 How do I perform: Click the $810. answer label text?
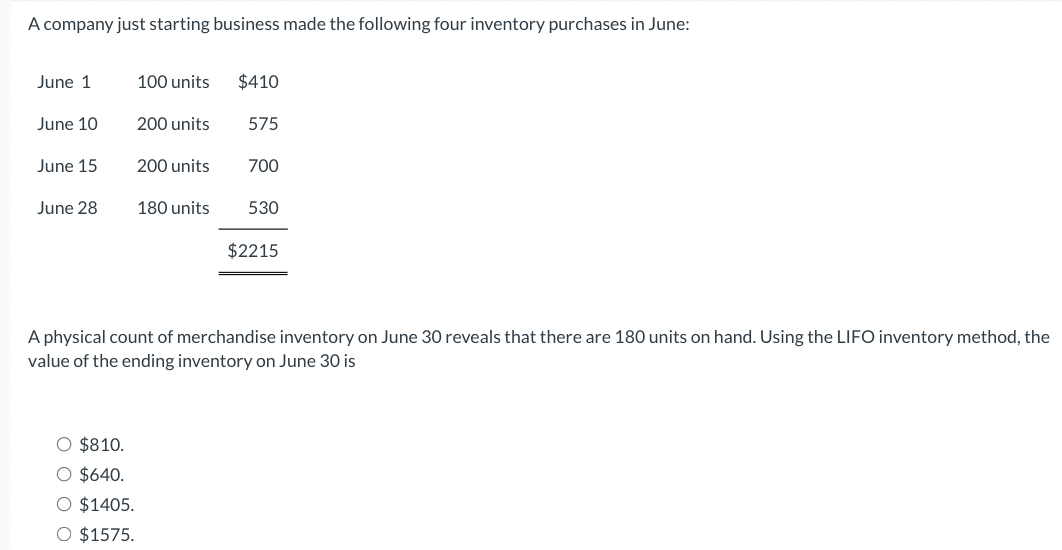click(102, 445)
